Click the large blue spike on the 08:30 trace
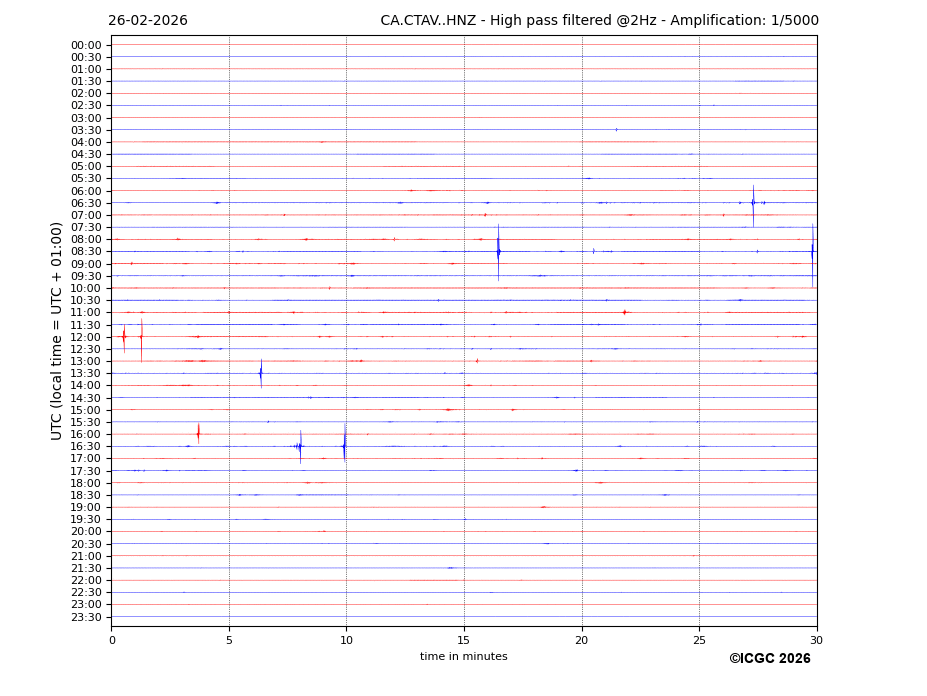The width and height of the screenshot is (927, 696). 498,251
